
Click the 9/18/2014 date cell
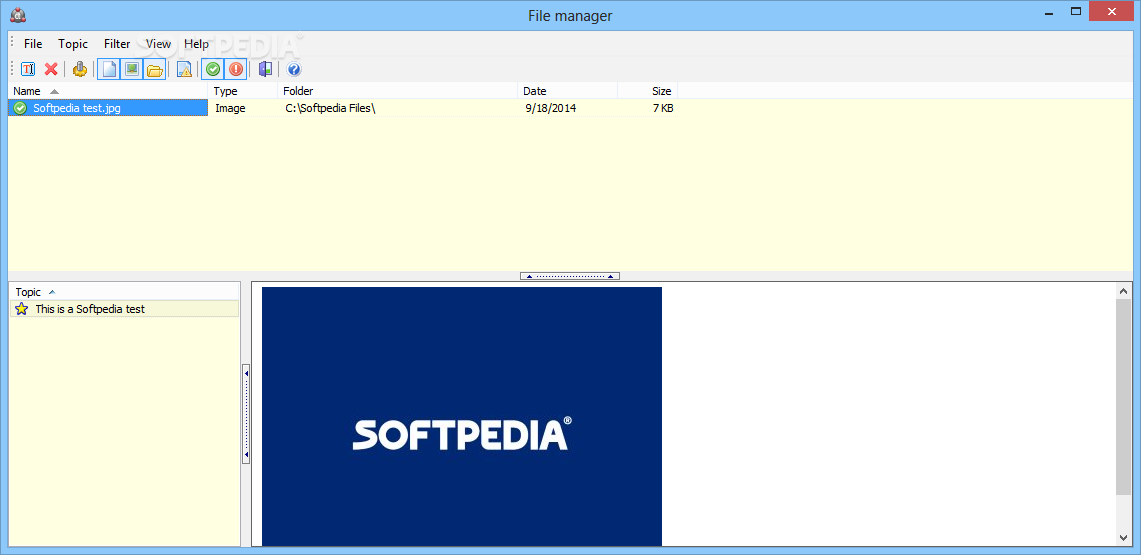click(x=551, y=108)
